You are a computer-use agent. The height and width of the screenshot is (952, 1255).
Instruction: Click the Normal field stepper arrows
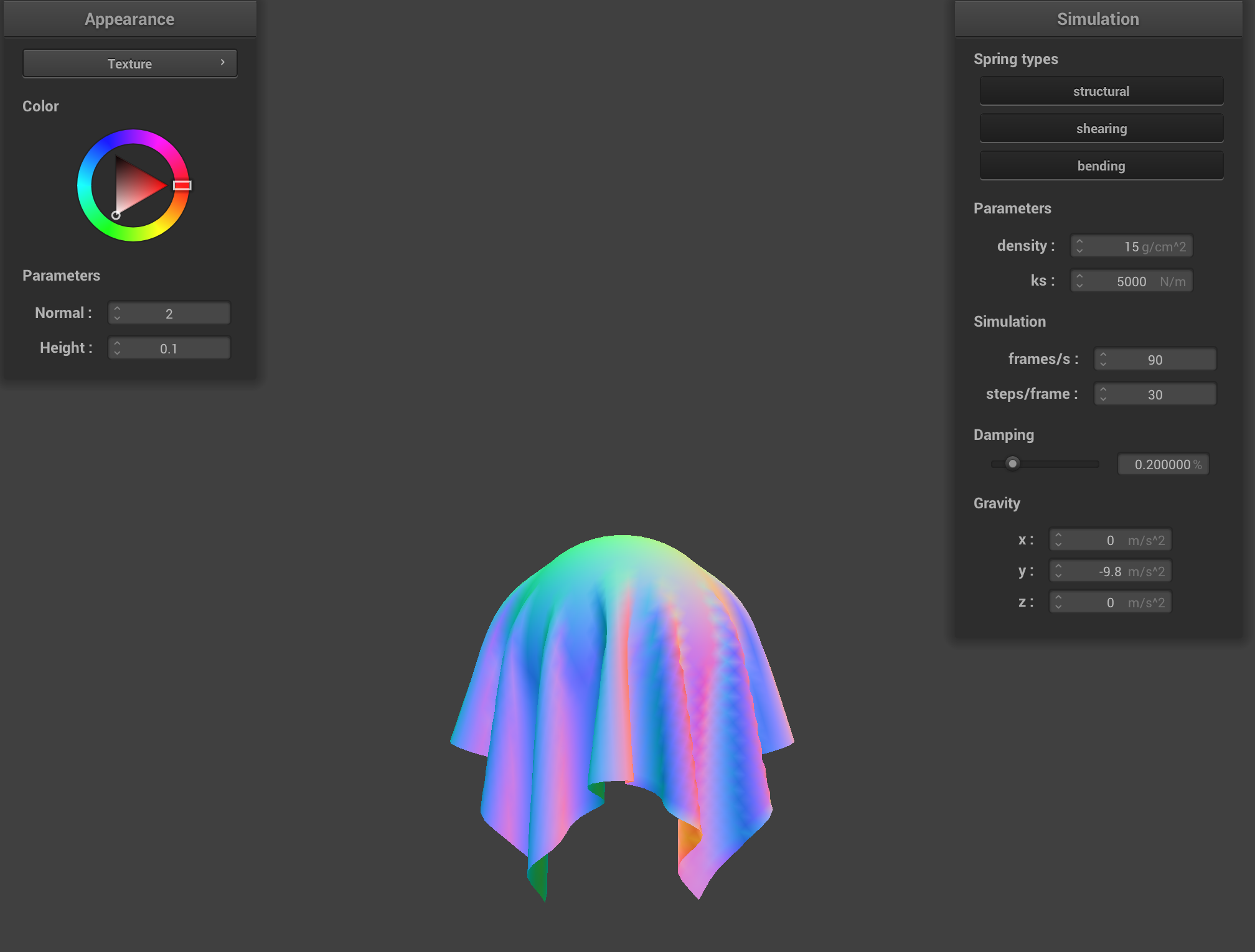(117, 313)
